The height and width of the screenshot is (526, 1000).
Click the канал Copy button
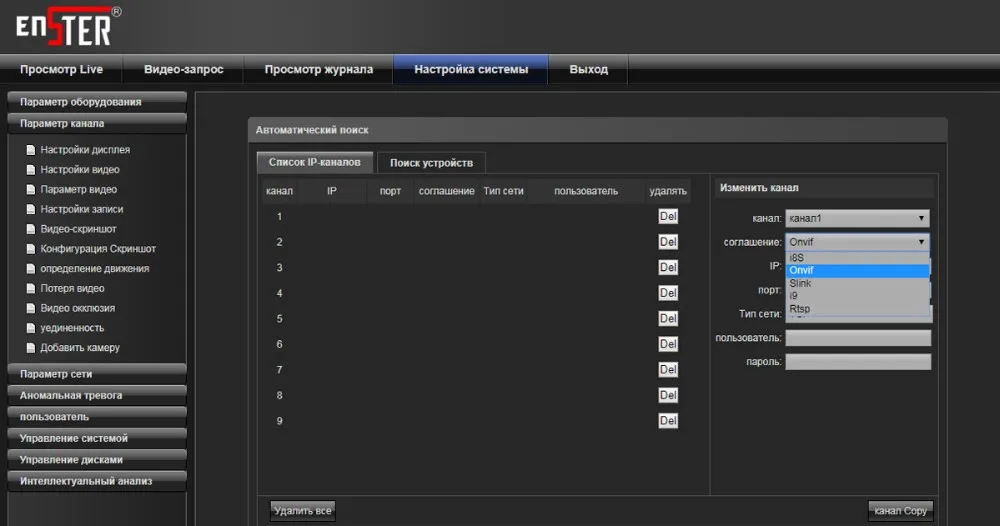[x=901, y=511]
